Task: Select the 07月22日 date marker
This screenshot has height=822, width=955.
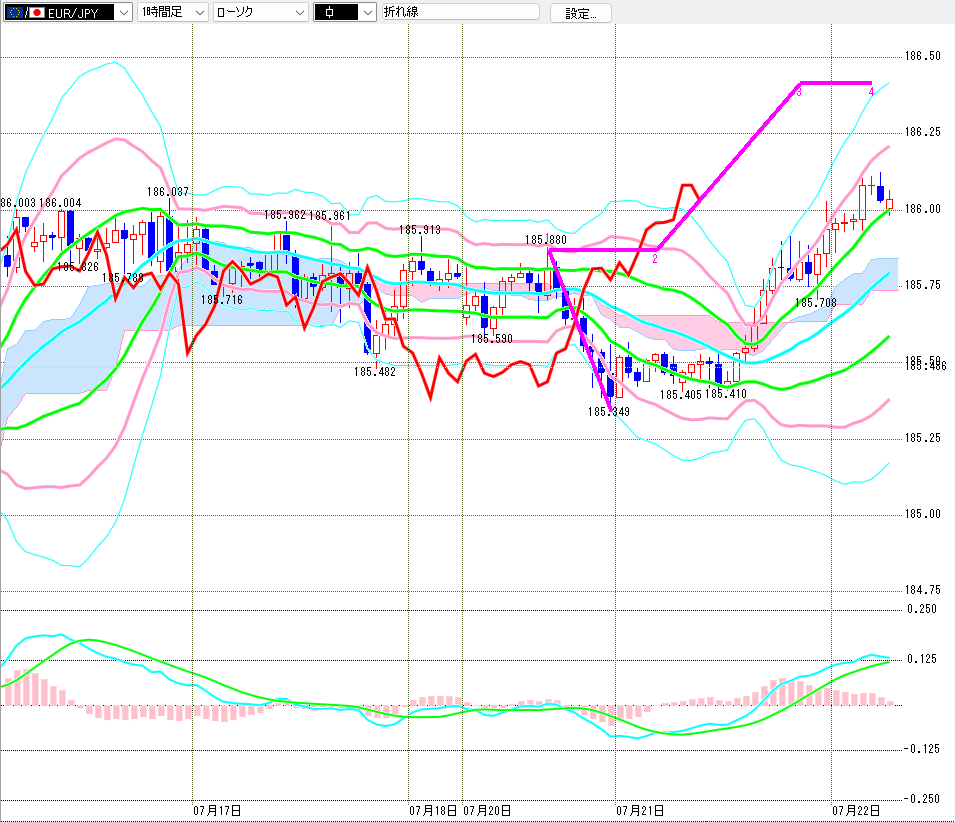Action: pos(856,810)
